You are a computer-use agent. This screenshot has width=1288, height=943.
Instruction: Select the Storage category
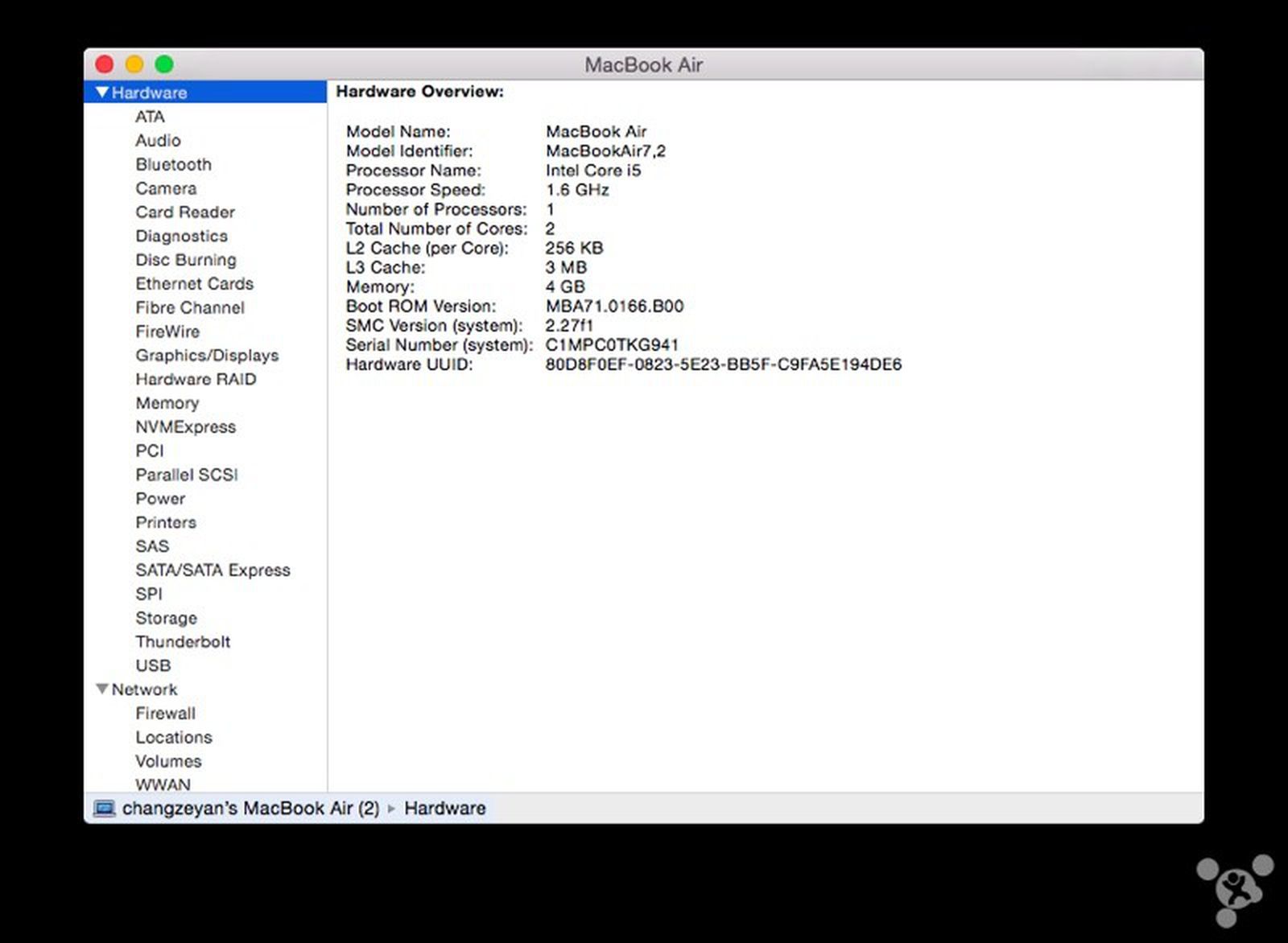166,617
